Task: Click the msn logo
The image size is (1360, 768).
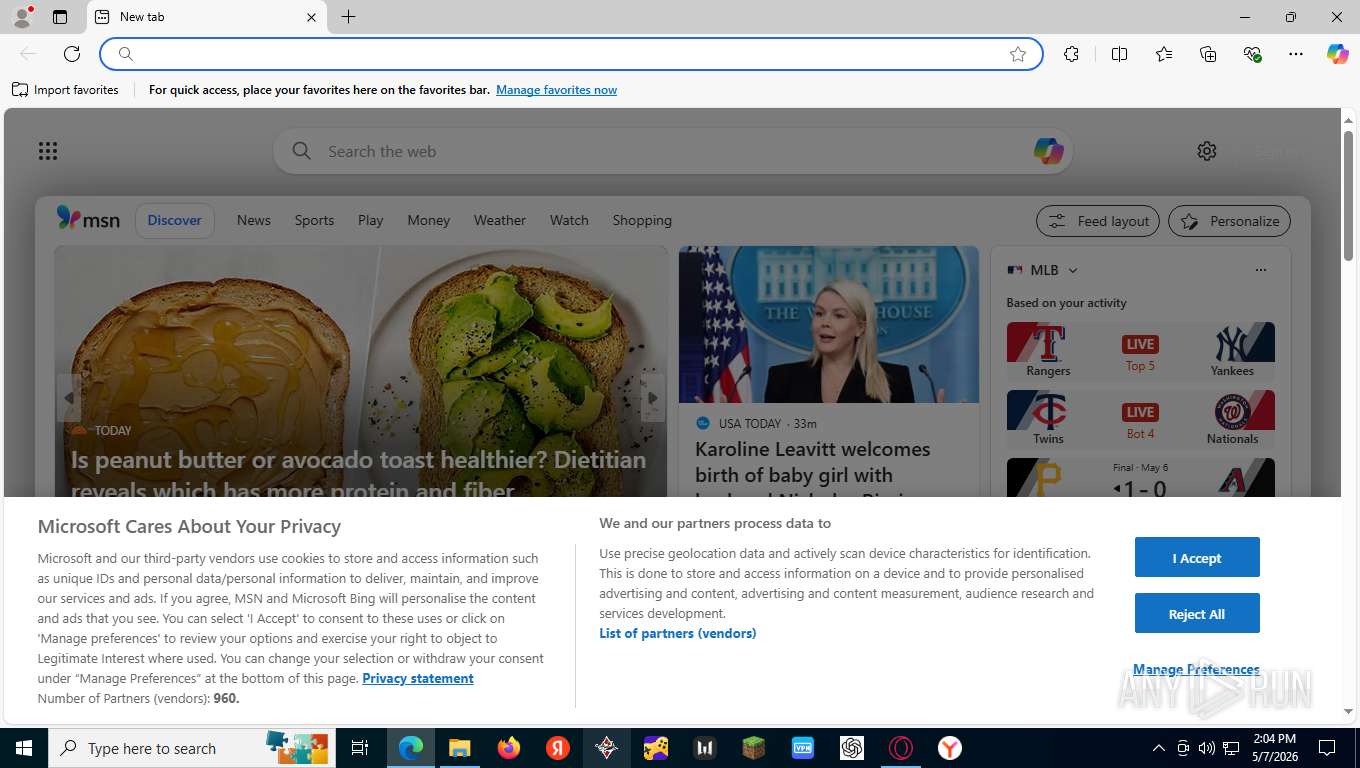Action: click(x=88, y=219)
